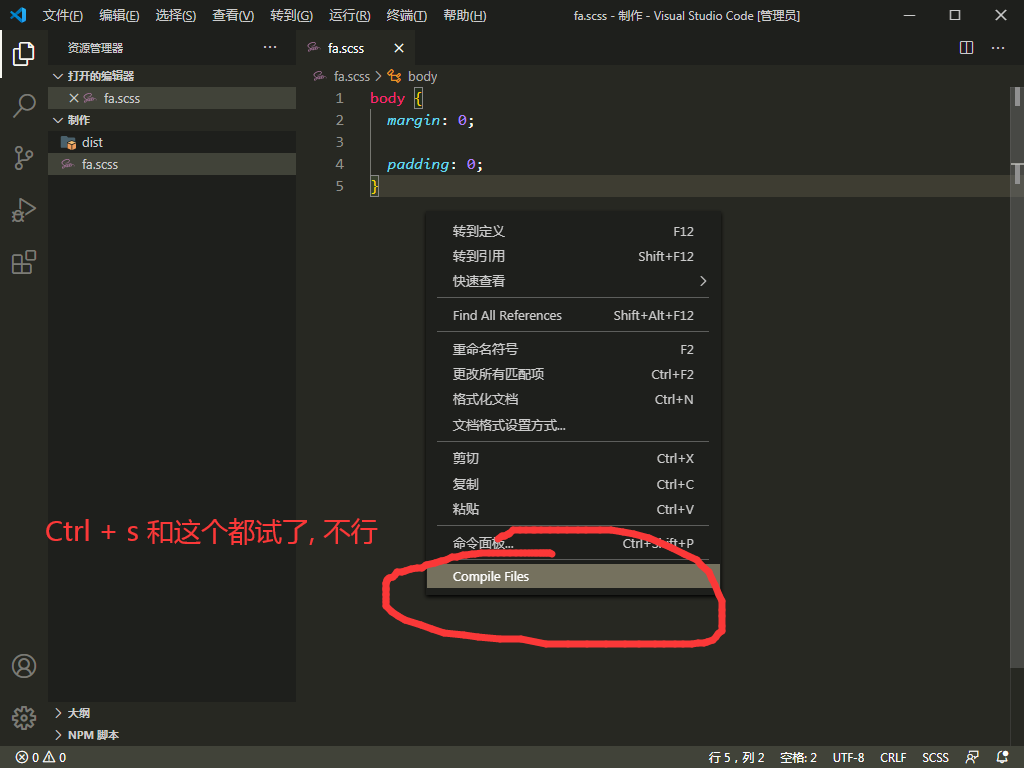
Task: Select fa.scss in the 制作 file tree
Action: click(172, 165)
